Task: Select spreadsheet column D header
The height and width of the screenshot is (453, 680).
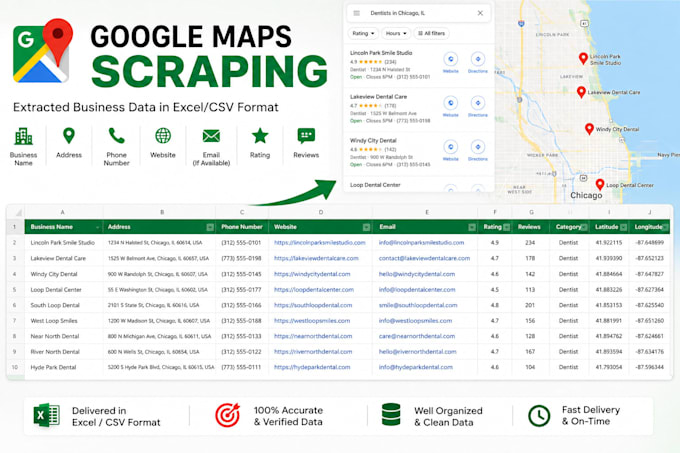Action: click(x=320, y=212)
